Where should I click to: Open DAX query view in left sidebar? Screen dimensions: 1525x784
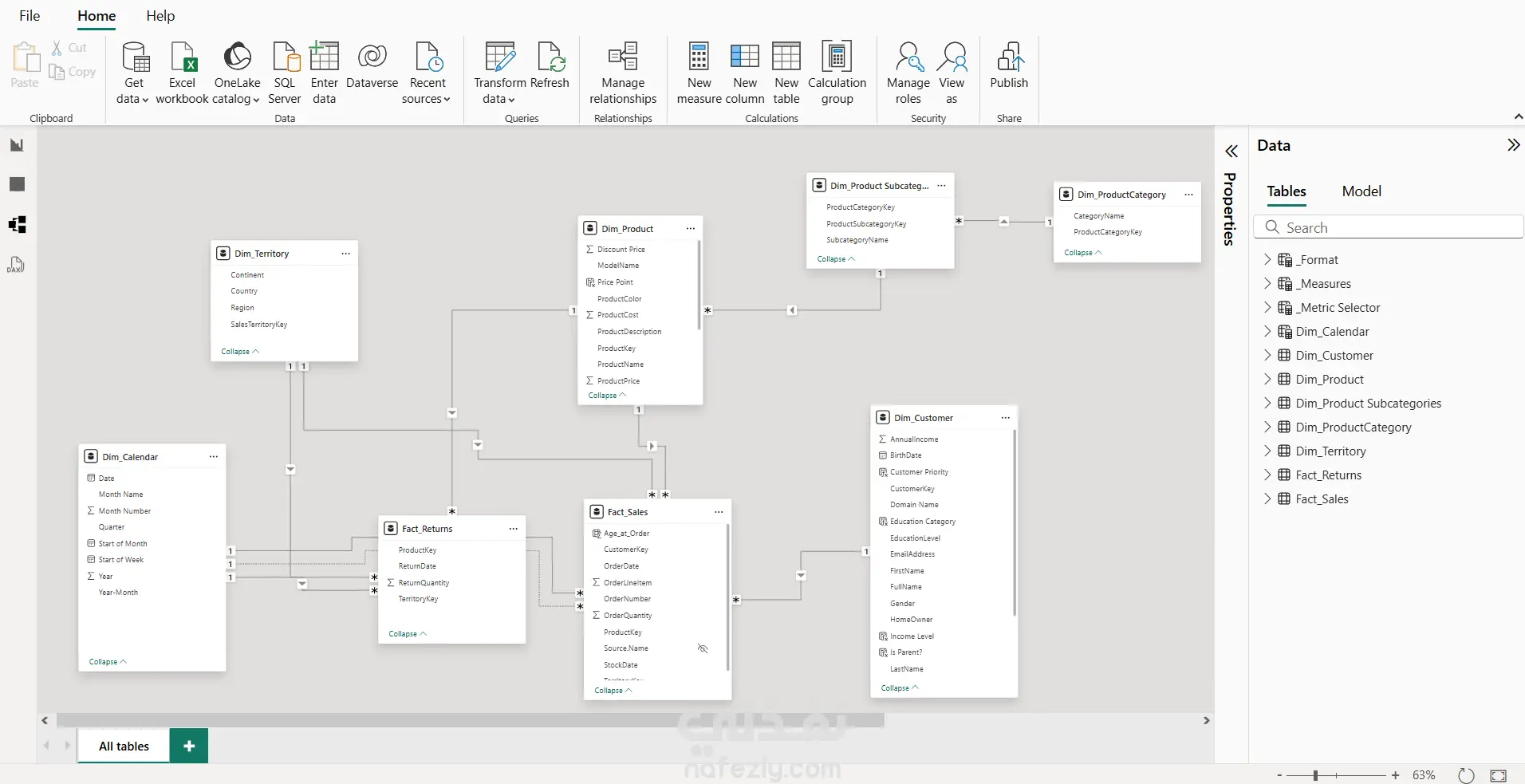(x=17, y=264)
